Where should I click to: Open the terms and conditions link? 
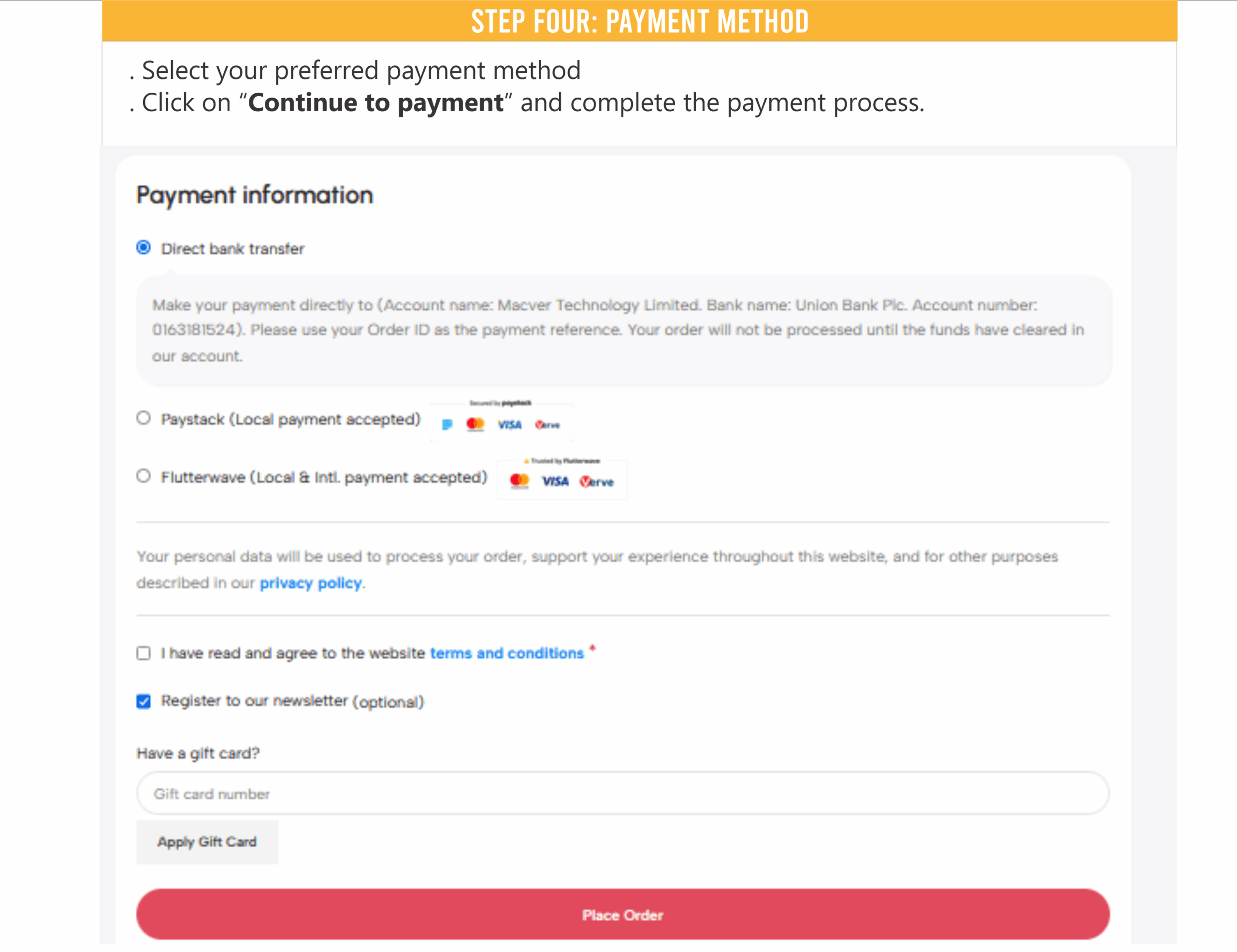(x=506, y=653)
